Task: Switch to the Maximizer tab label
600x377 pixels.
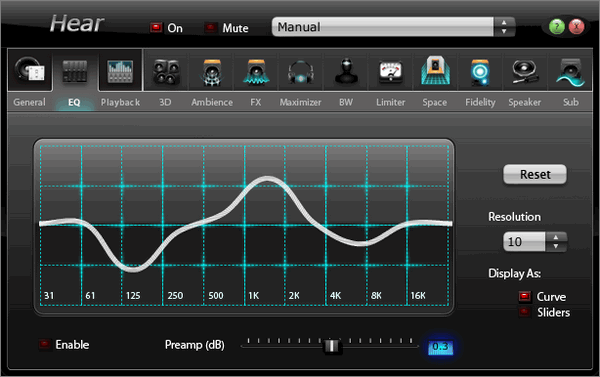Action: pyautogui.click(x=300, y=102)
